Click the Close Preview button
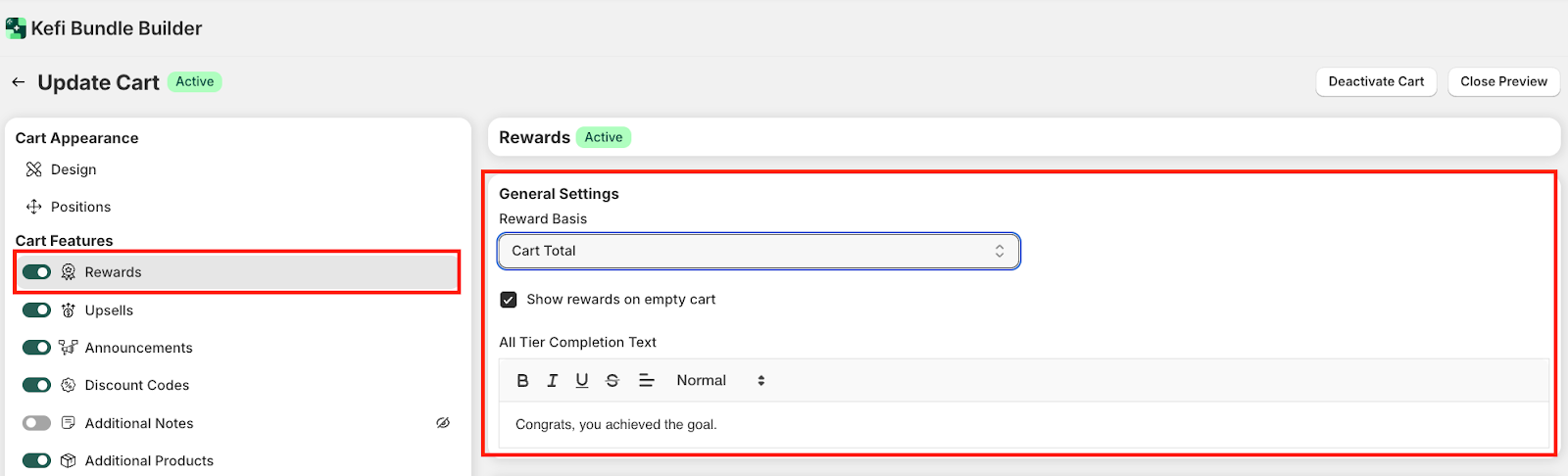1568x476 pixels. tap(1503, 82)
